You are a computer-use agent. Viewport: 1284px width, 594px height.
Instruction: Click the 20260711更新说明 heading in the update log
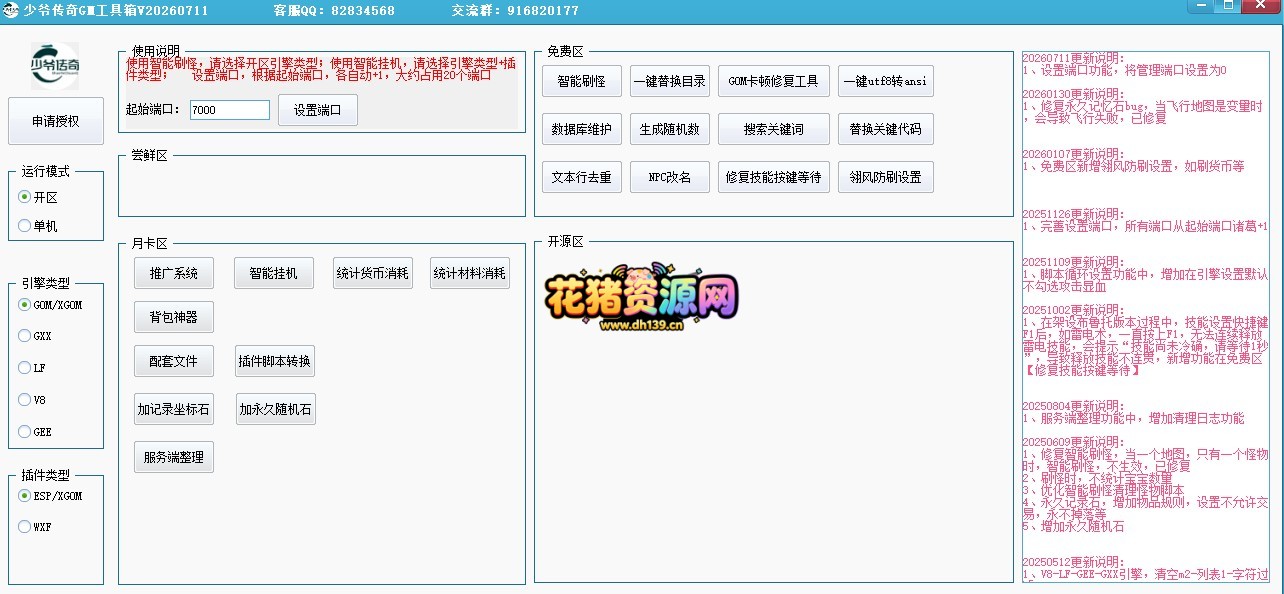(1073, 58)
